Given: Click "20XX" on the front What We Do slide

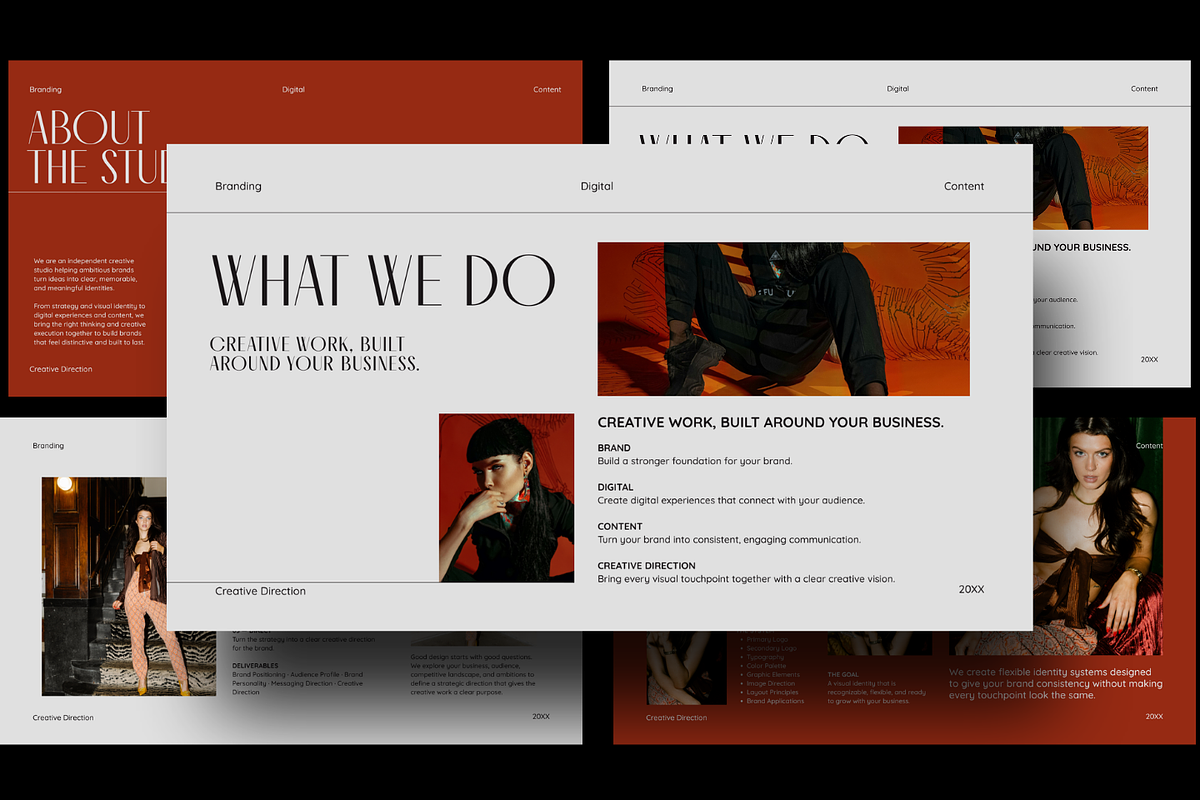Looking at the screenshot, I should tap(971, 590).
